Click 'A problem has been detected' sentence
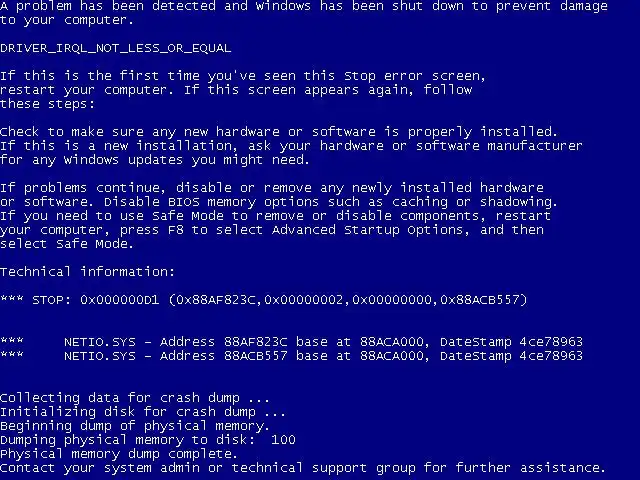Image resolution: width=640 pixels, height=480 pixels. [304, 13]
